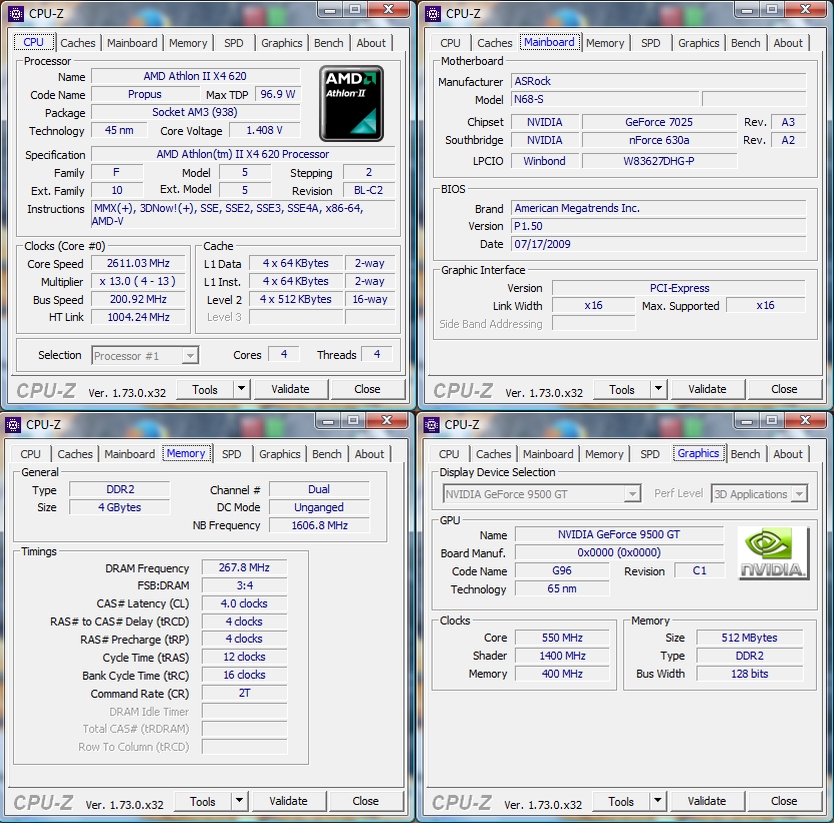Image resolution: width=834 pixels, height=823 pixels.
Task: Click Validate button in Graphics window
Action: [x=707, y=801]
